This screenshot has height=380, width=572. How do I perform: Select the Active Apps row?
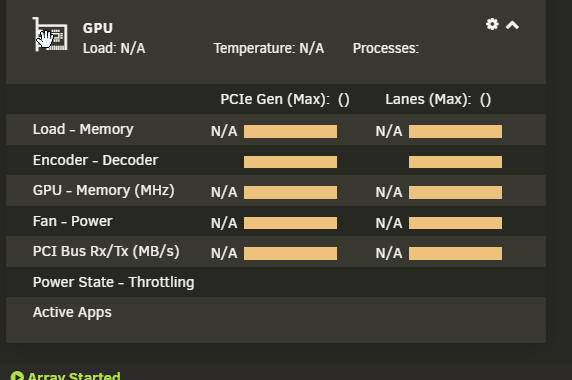pos(276,320)
